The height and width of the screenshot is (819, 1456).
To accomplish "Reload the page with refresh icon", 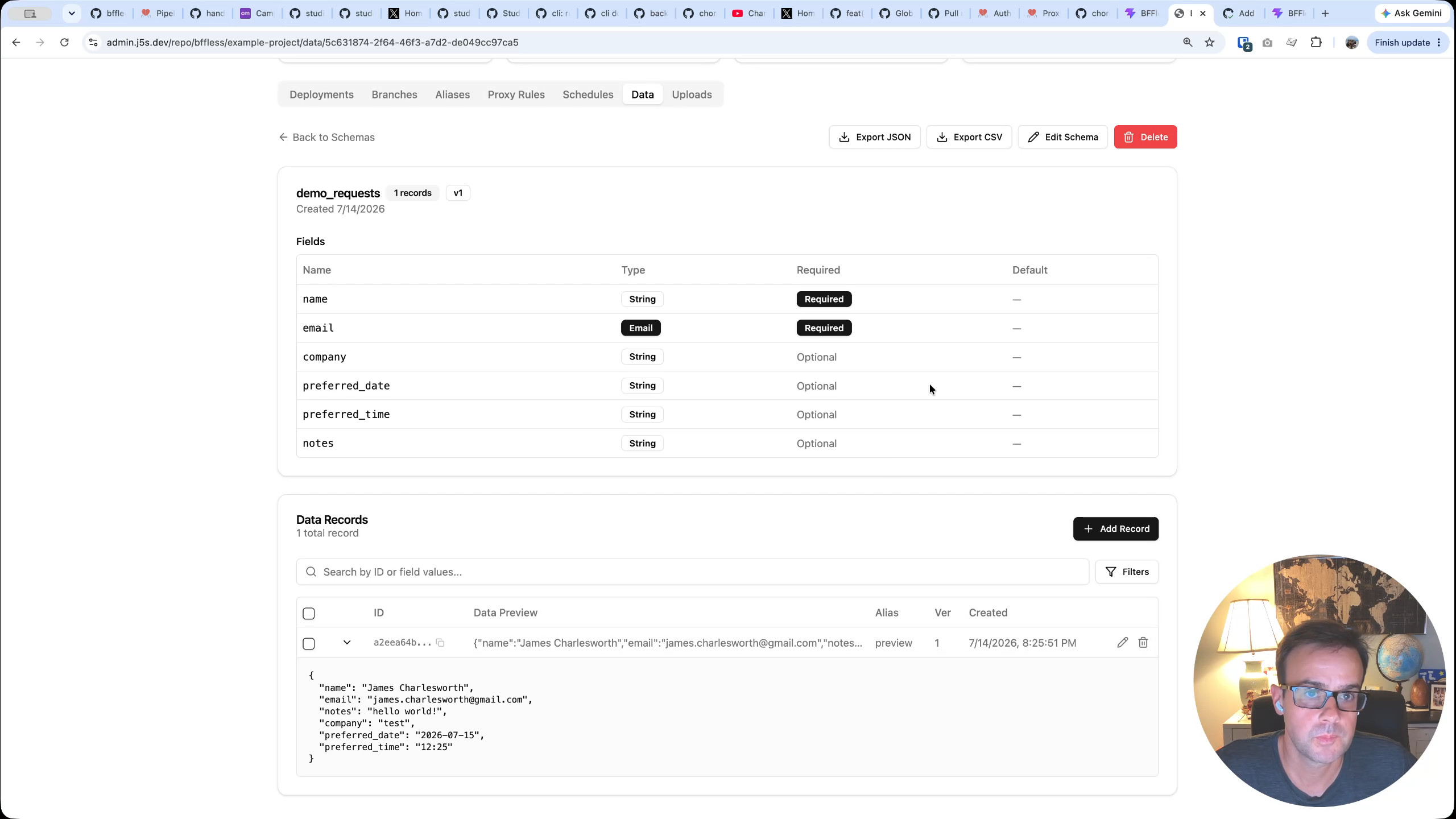I will tap(64, 43).
